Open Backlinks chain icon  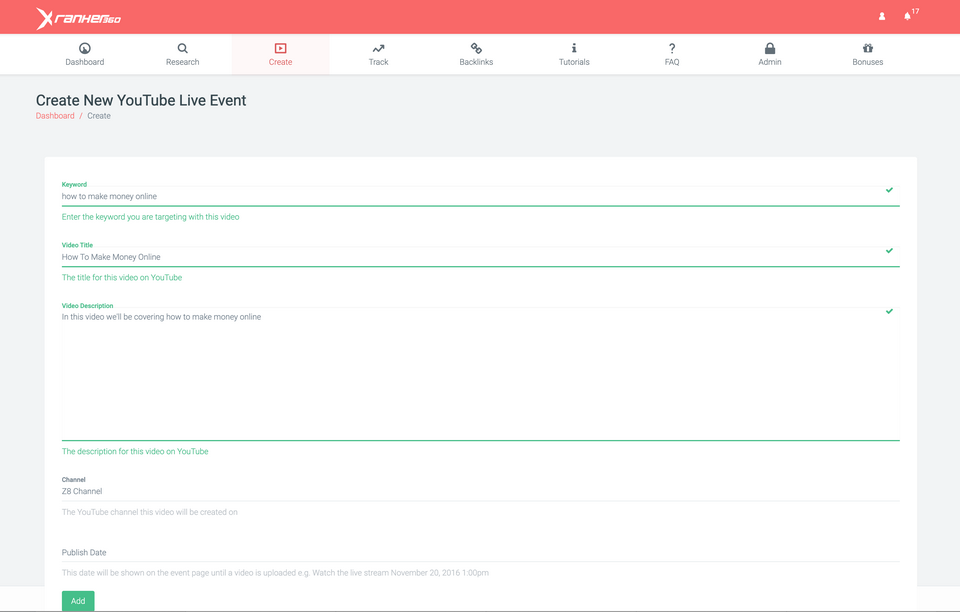(x=476, y=48)
